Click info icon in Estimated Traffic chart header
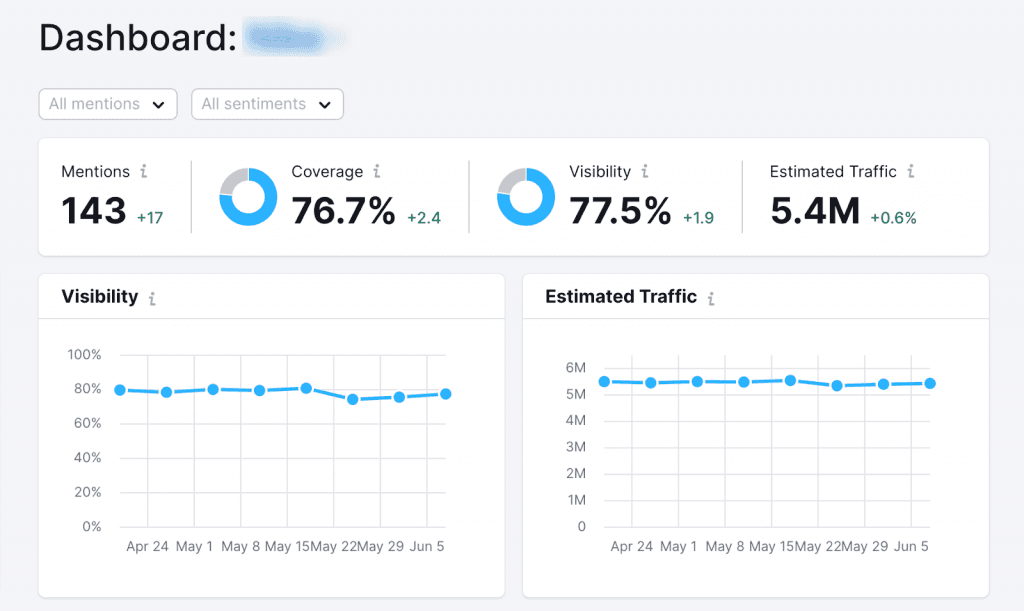This screenshot has height=611, width=1024. (711, 298)
